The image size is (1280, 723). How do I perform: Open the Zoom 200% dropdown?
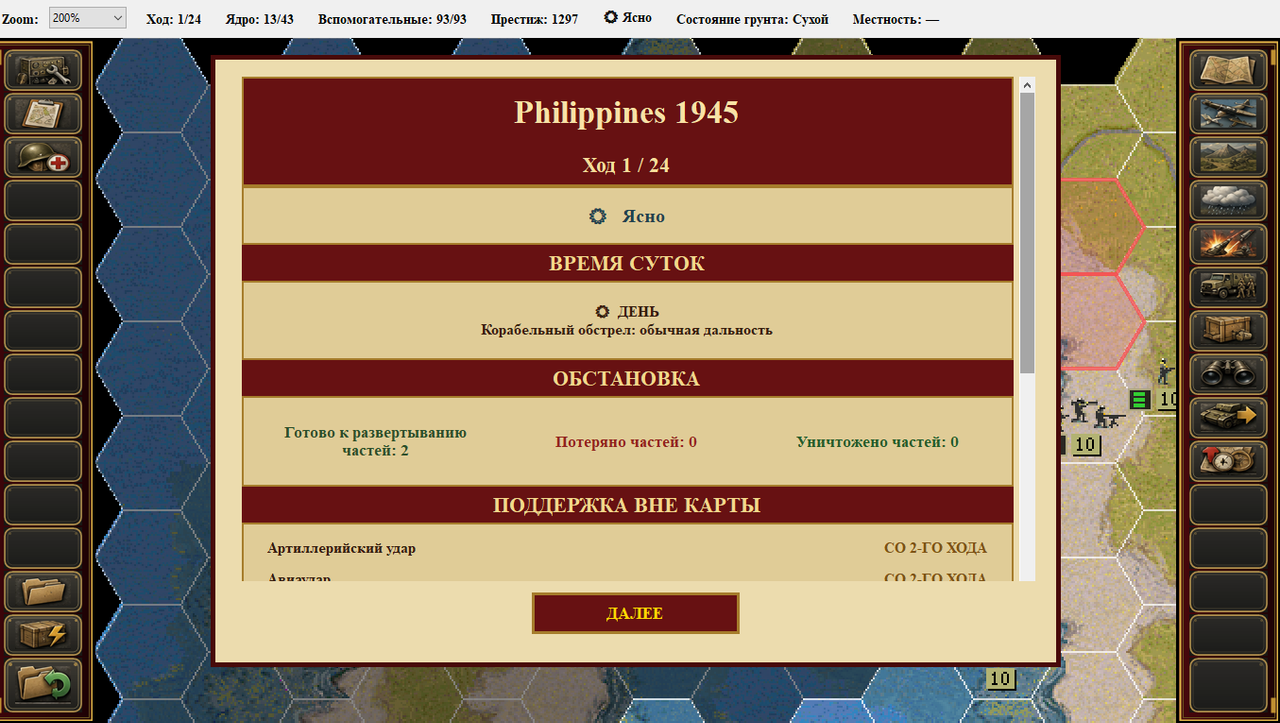pos(88,18)
